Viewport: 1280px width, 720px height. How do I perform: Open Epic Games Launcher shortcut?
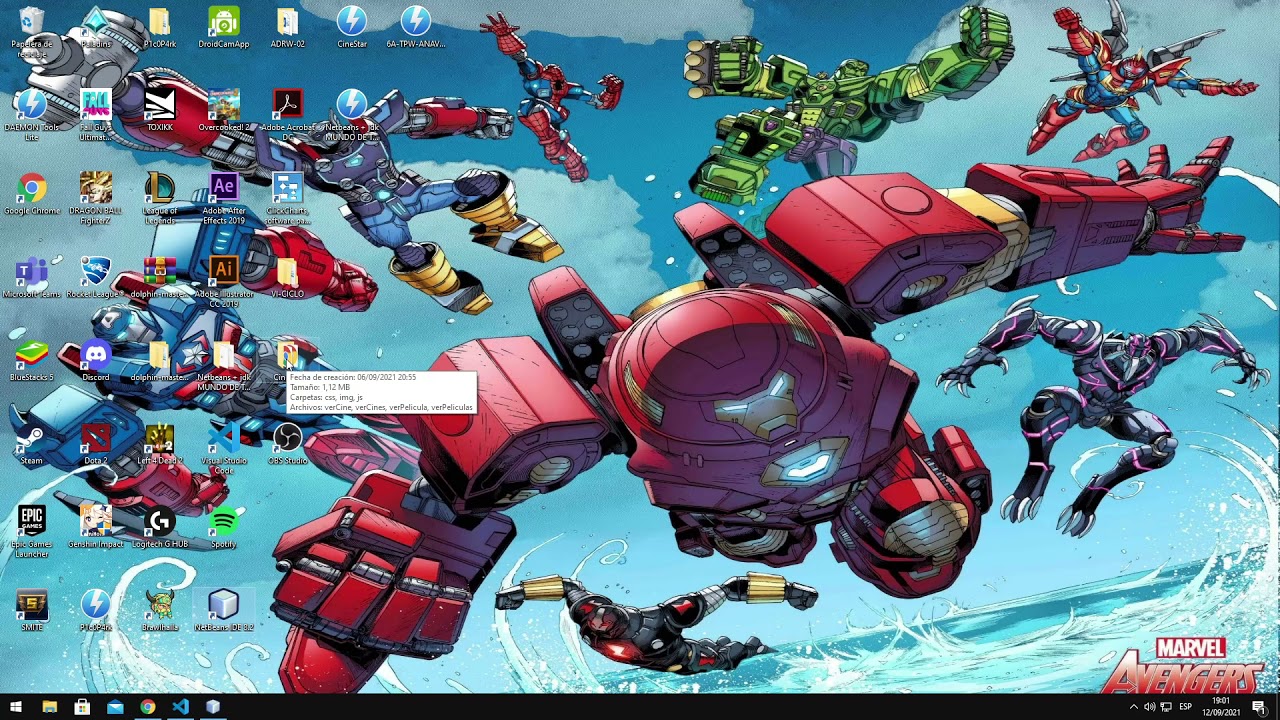(32, 532)
